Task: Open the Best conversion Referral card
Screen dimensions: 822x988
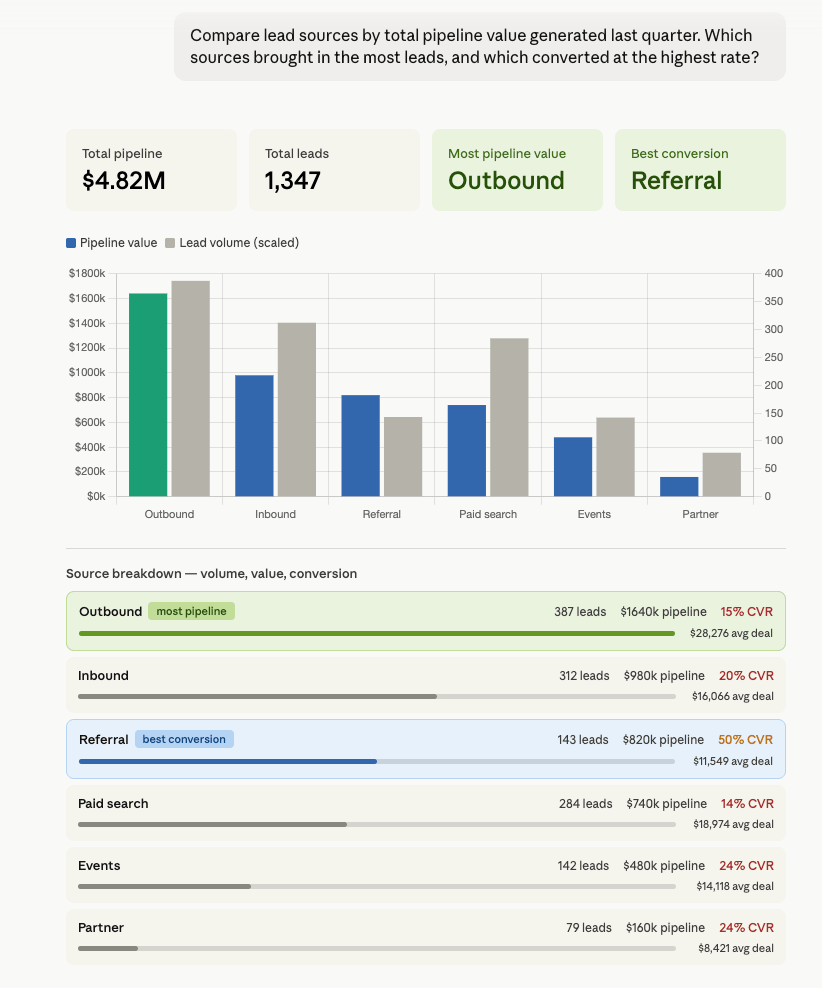Action: point(700,170)
